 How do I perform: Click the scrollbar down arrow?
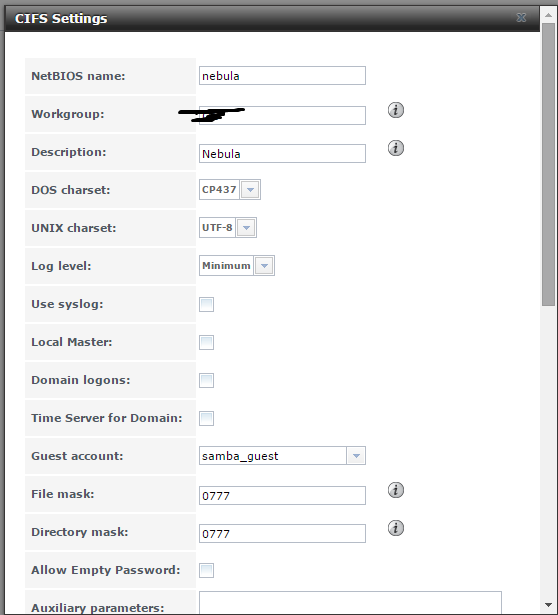coord(549,605)
